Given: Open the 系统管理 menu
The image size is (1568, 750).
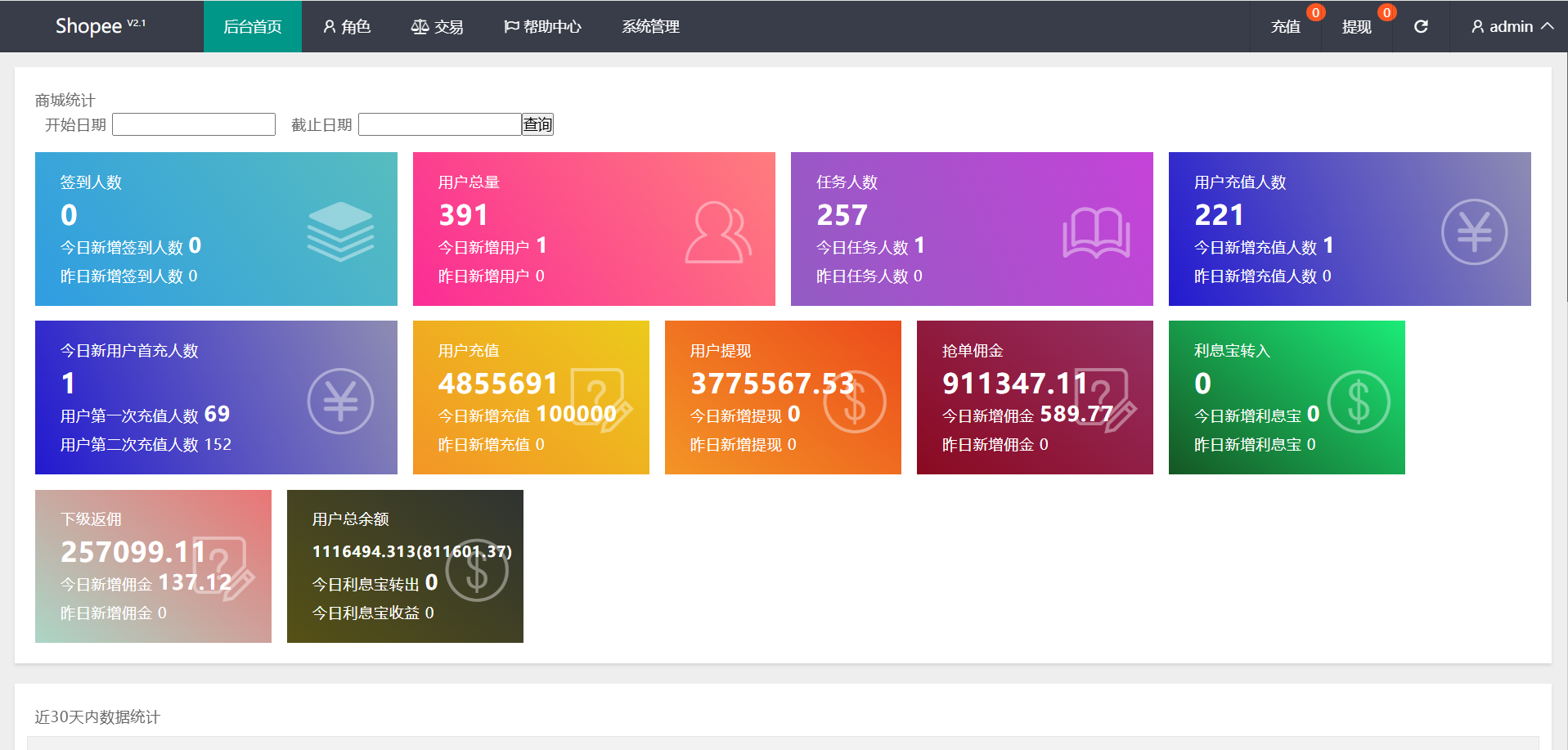Looking at the screenshot, I should [650, 26].
